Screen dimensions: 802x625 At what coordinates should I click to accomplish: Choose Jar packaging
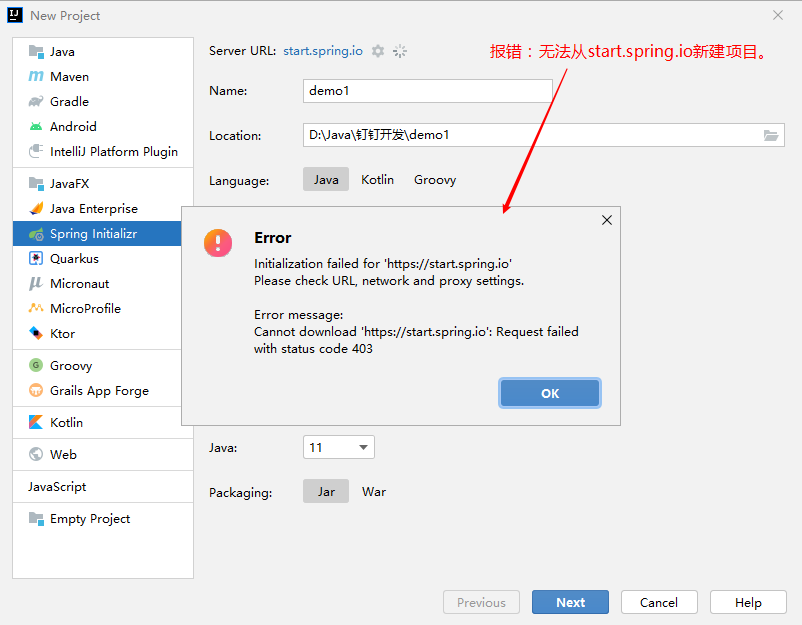pos(326,492)
